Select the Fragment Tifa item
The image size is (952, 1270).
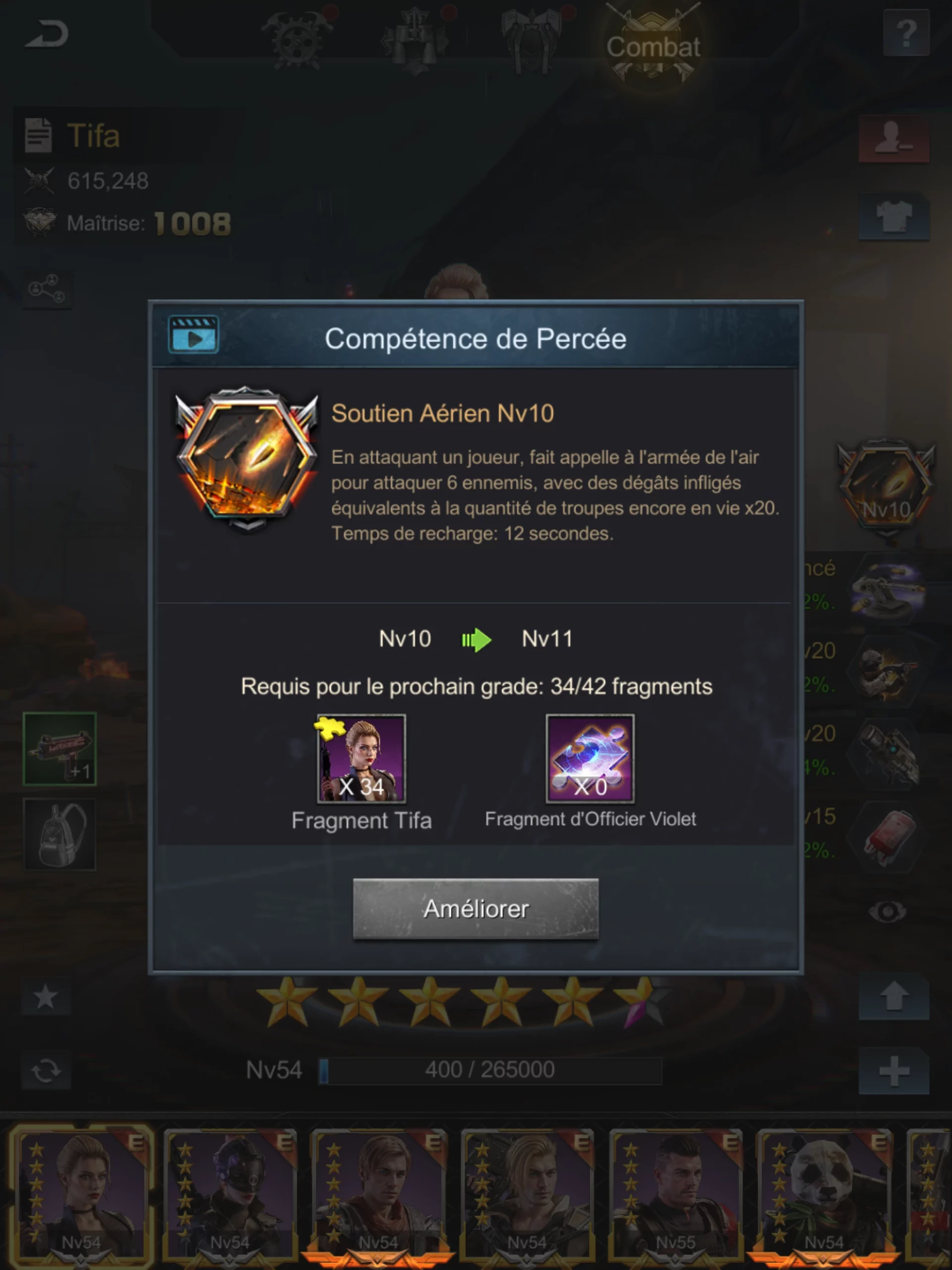361,758
